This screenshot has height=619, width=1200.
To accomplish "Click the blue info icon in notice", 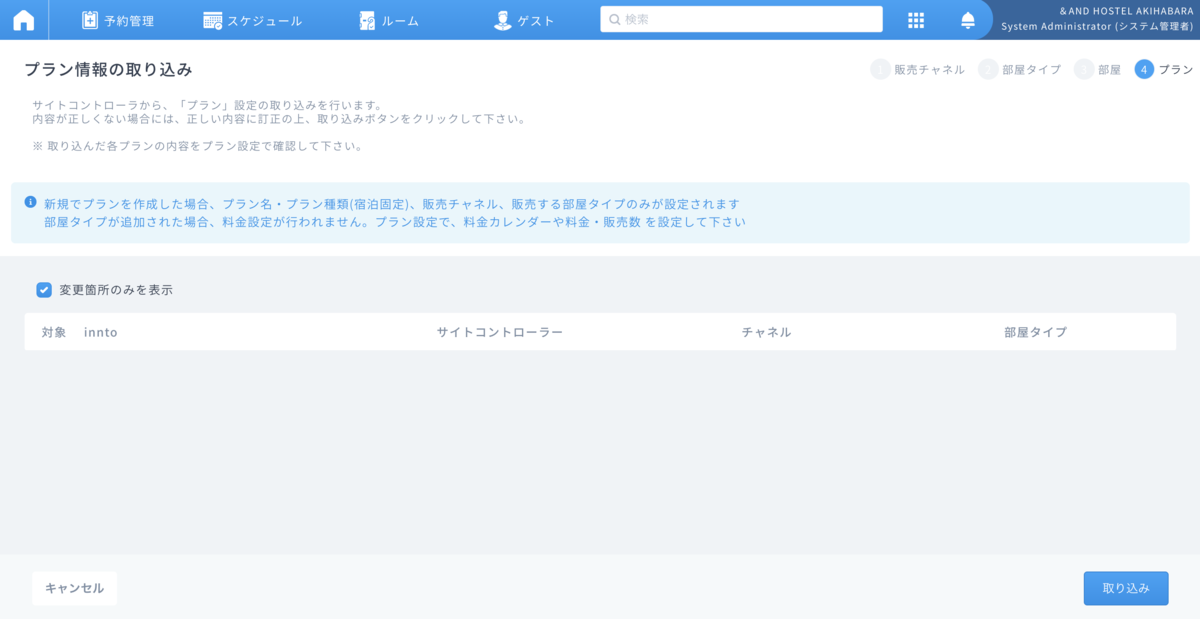I will [31, 202].
